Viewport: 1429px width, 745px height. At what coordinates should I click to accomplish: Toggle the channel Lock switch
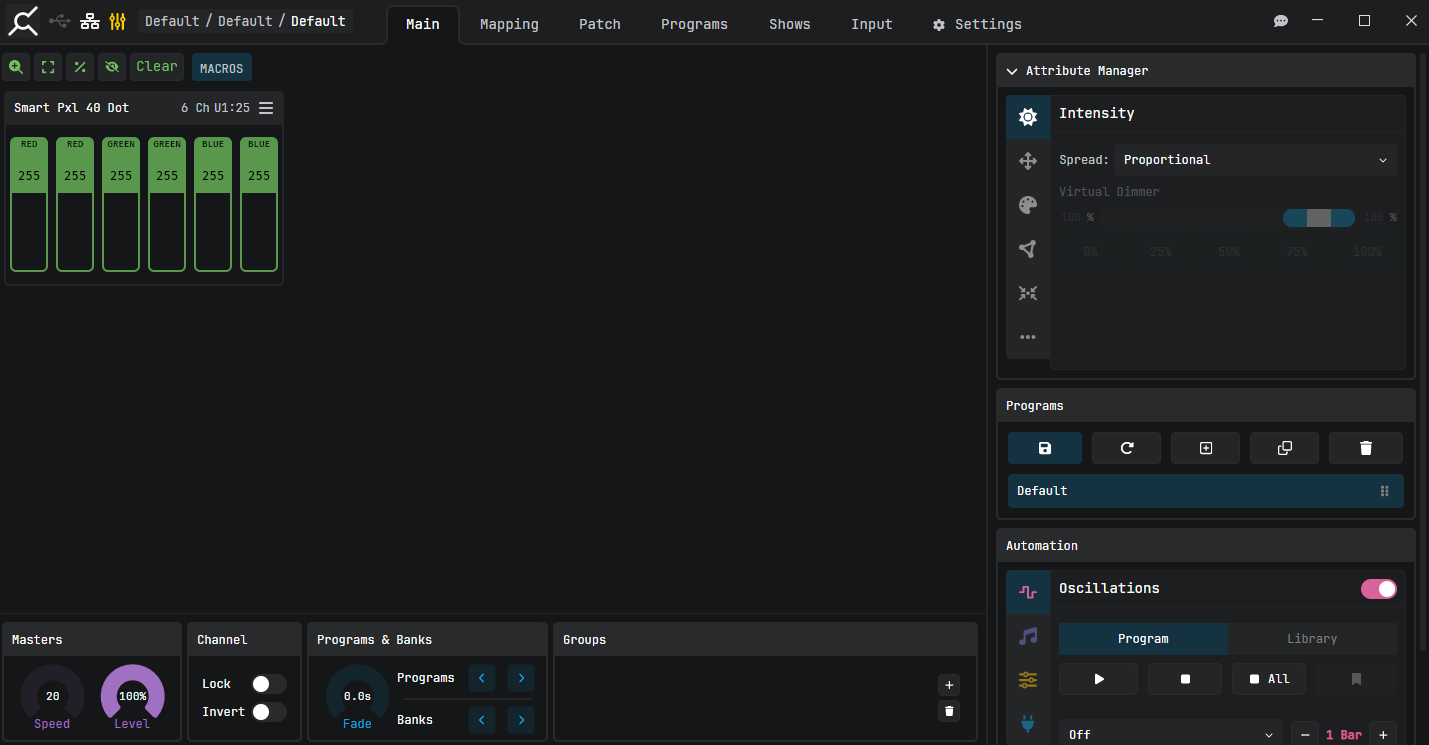(x=269, y=684)
